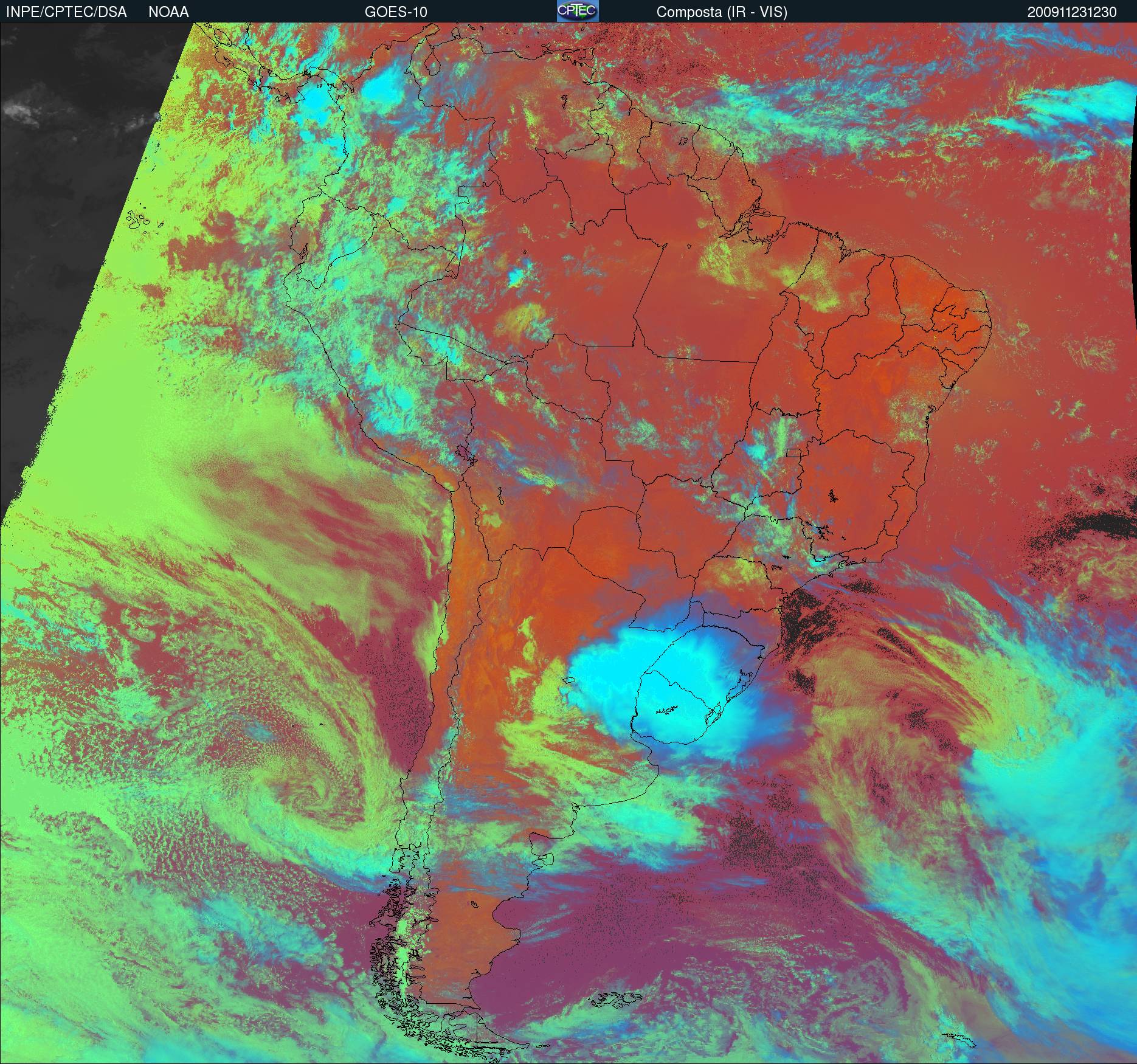Click the INPE/CPTEC/DSA header text

pos(66,12)
